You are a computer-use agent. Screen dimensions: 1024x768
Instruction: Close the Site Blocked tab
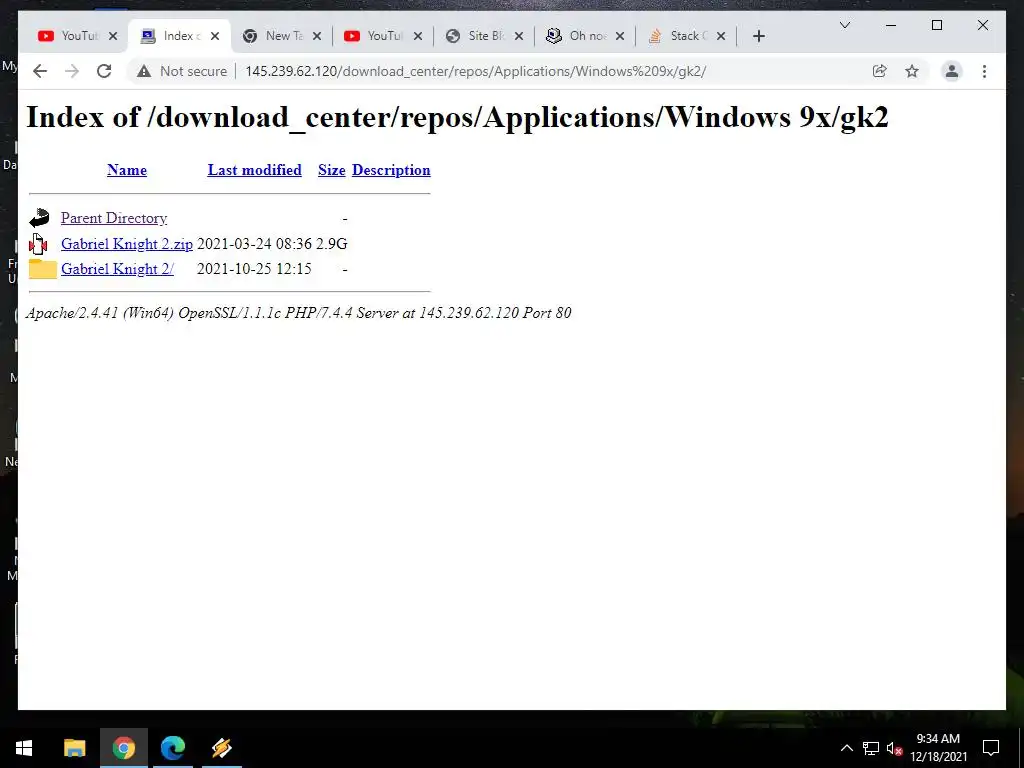519,36
